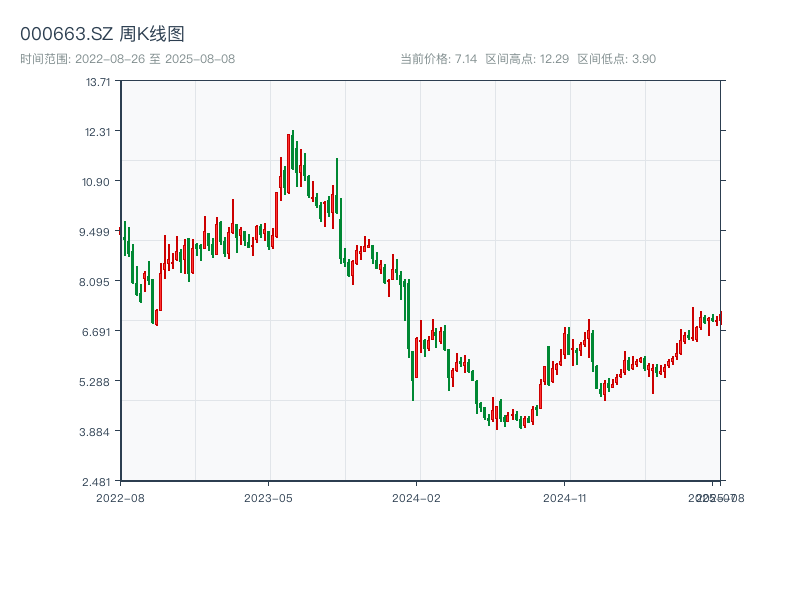Click the 13.71 y-axis price label
Screen dimensions: 800x600
(x=98, y=82)
